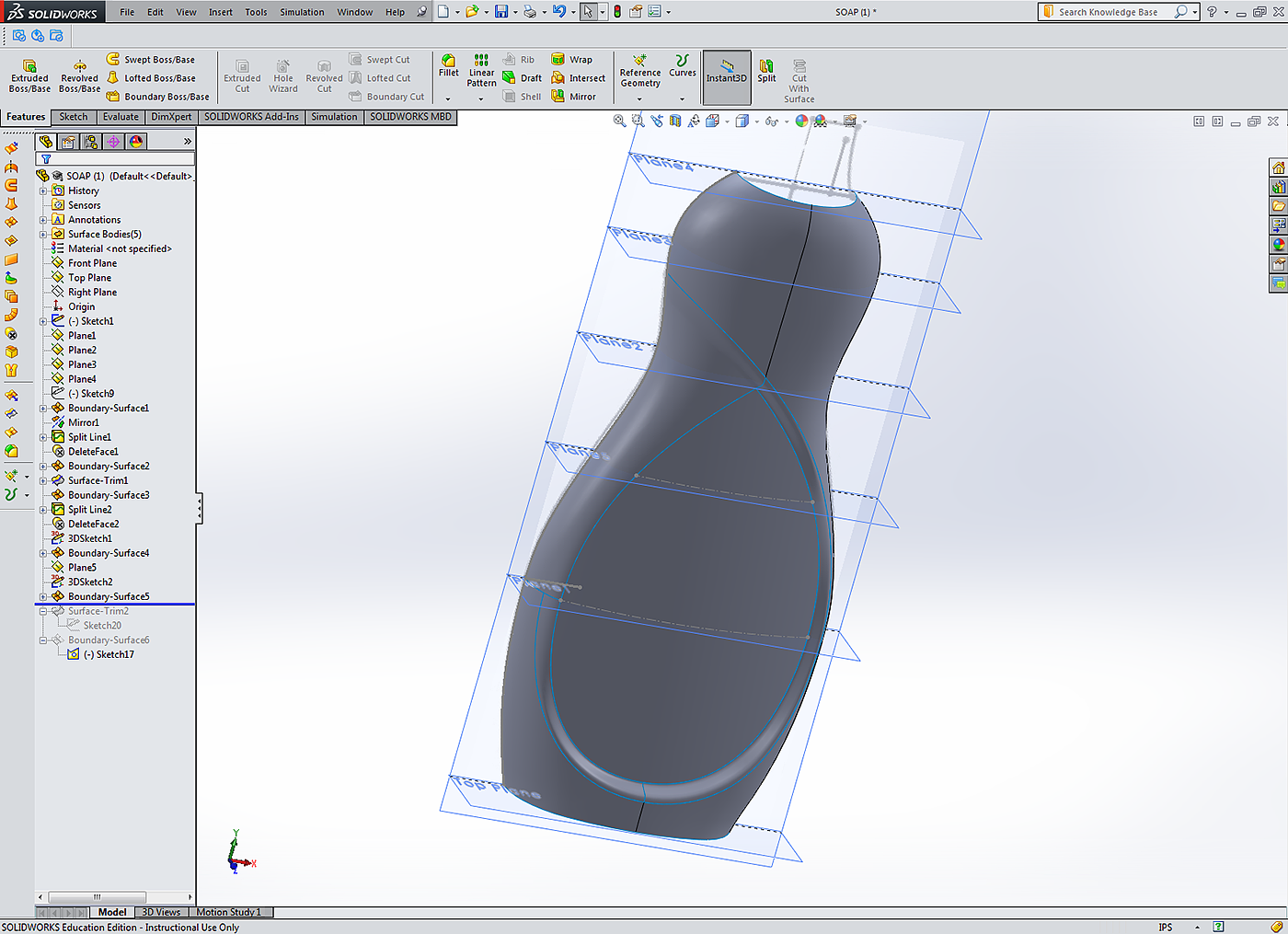Open the Reference Geometry dropdown arrow
Screen dimensions: 1288x934
639,99
